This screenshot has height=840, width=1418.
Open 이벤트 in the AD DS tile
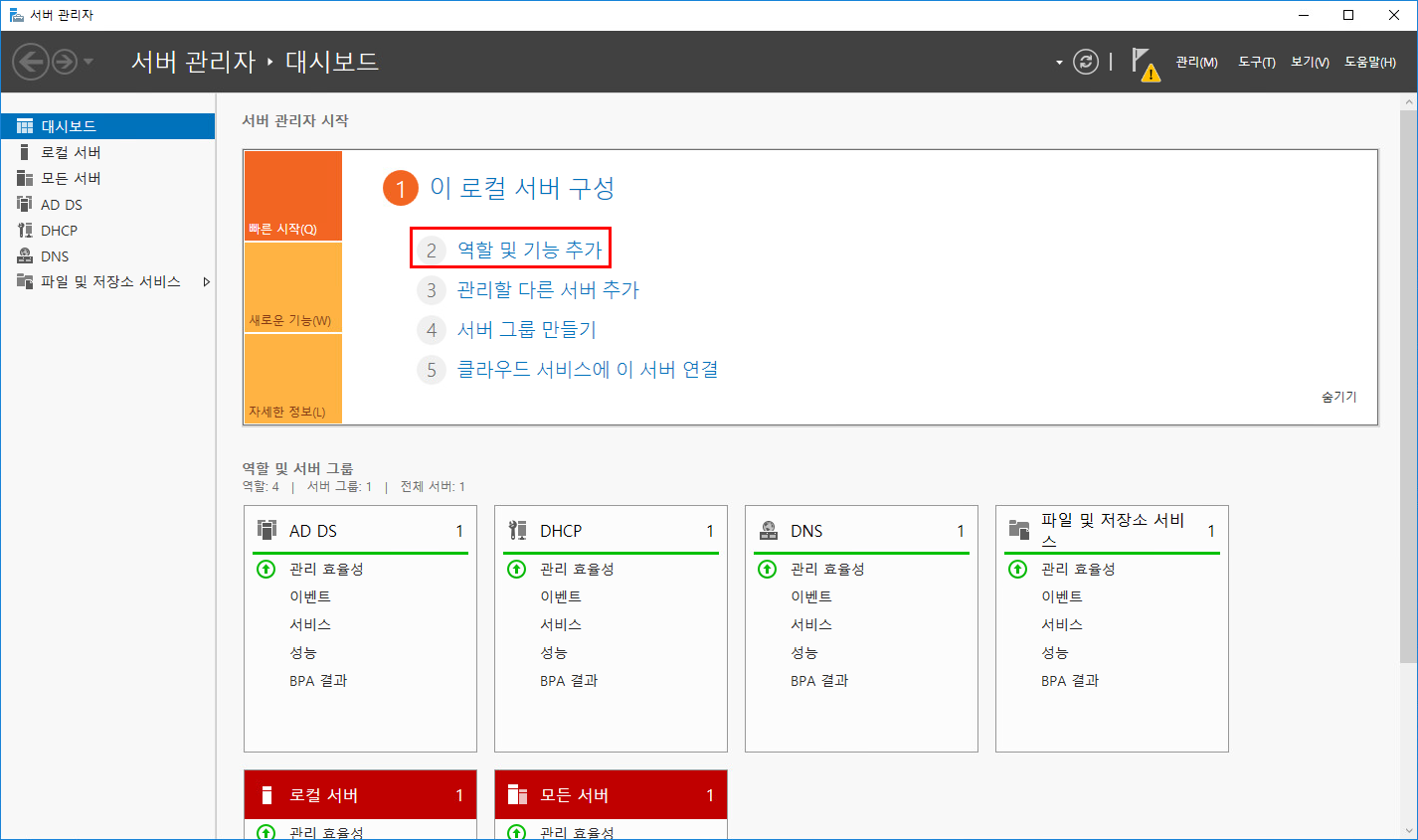click(310, 596)
